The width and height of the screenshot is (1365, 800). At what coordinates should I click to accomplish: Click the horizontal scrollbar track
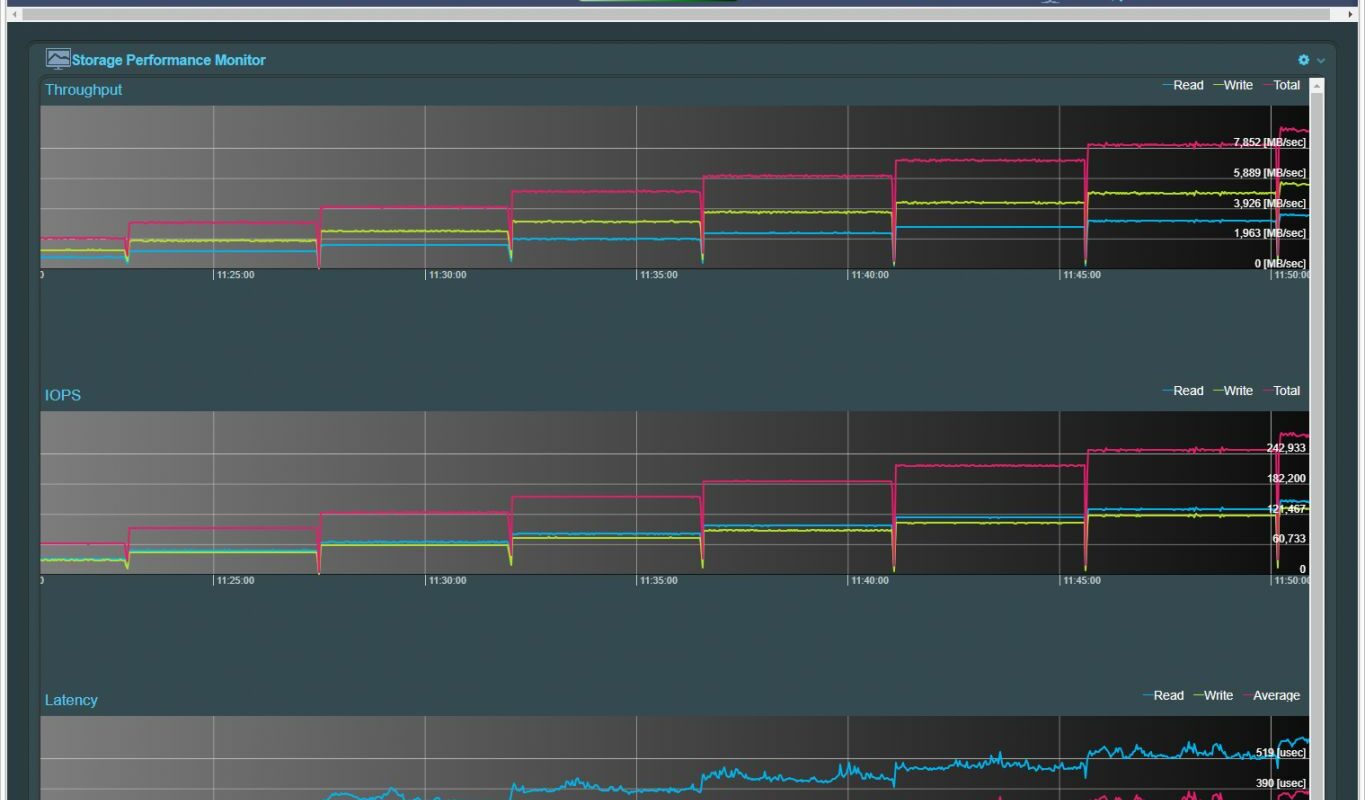pos(682,14)
